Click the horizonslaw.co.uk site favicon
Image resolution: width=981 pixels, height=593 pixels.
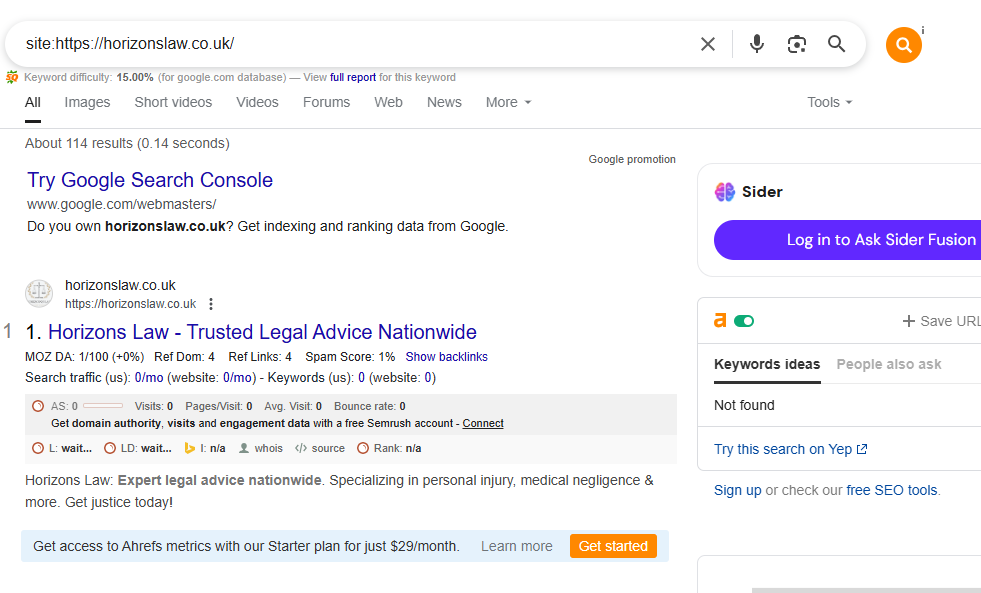[x=39, y=294]
